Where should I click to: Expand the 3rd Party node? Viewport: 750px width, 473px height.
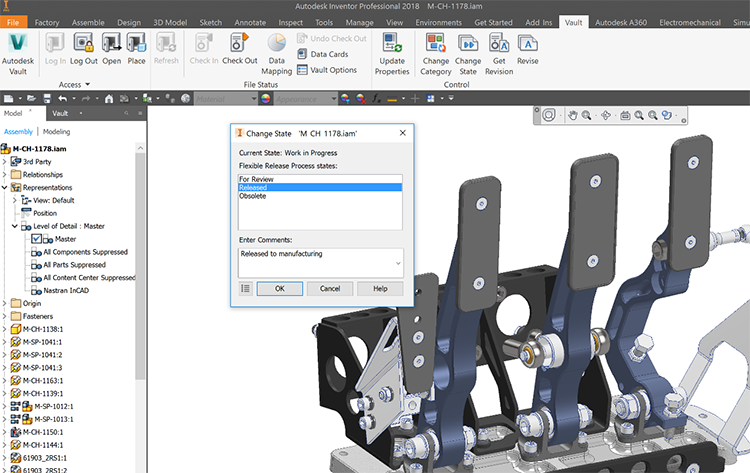pyautogui.click(x=4, y=162)
